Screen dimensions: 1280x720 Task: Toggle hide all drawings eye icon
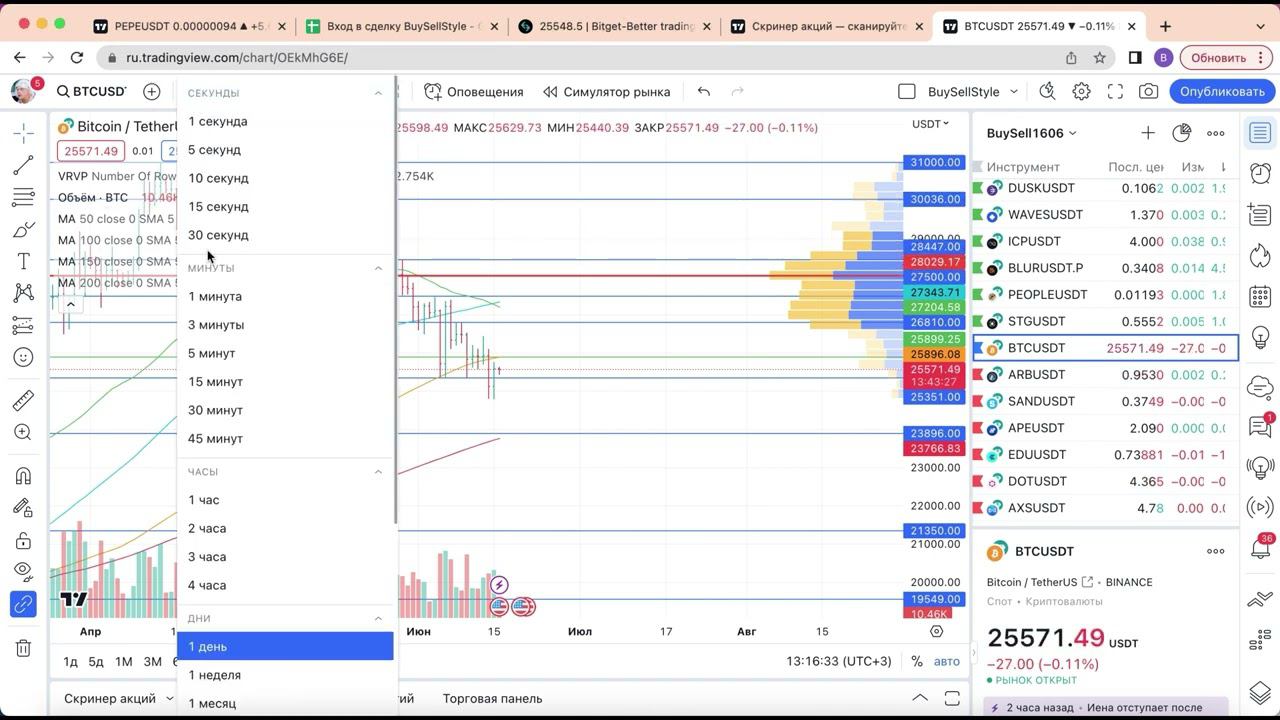pos(24,572)
